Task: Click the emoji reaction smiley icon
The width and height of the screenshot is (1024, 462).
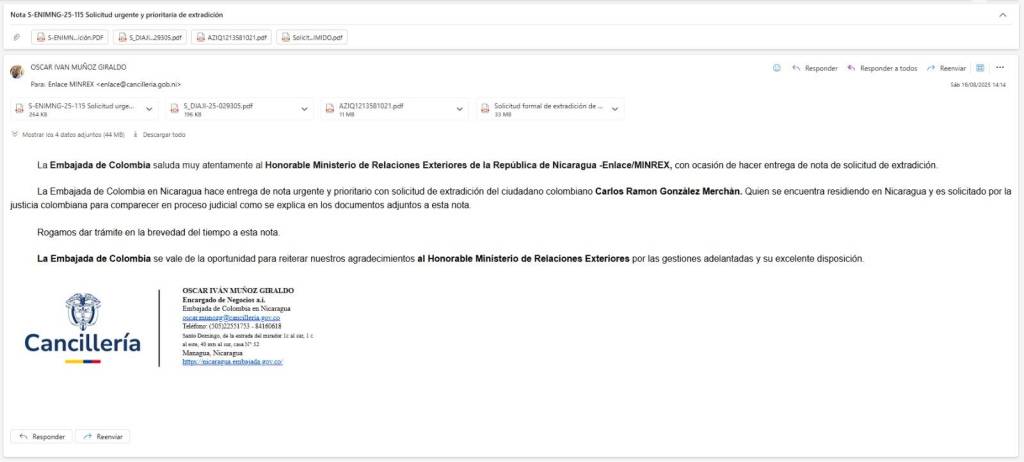Action: pos(777,68)
